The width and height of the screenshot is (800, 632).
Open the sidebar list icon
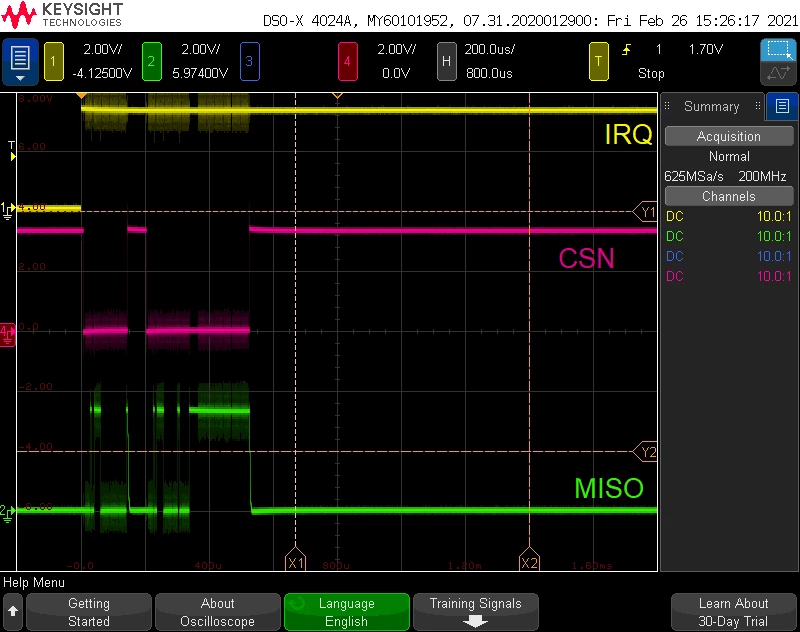click(782, 106)
